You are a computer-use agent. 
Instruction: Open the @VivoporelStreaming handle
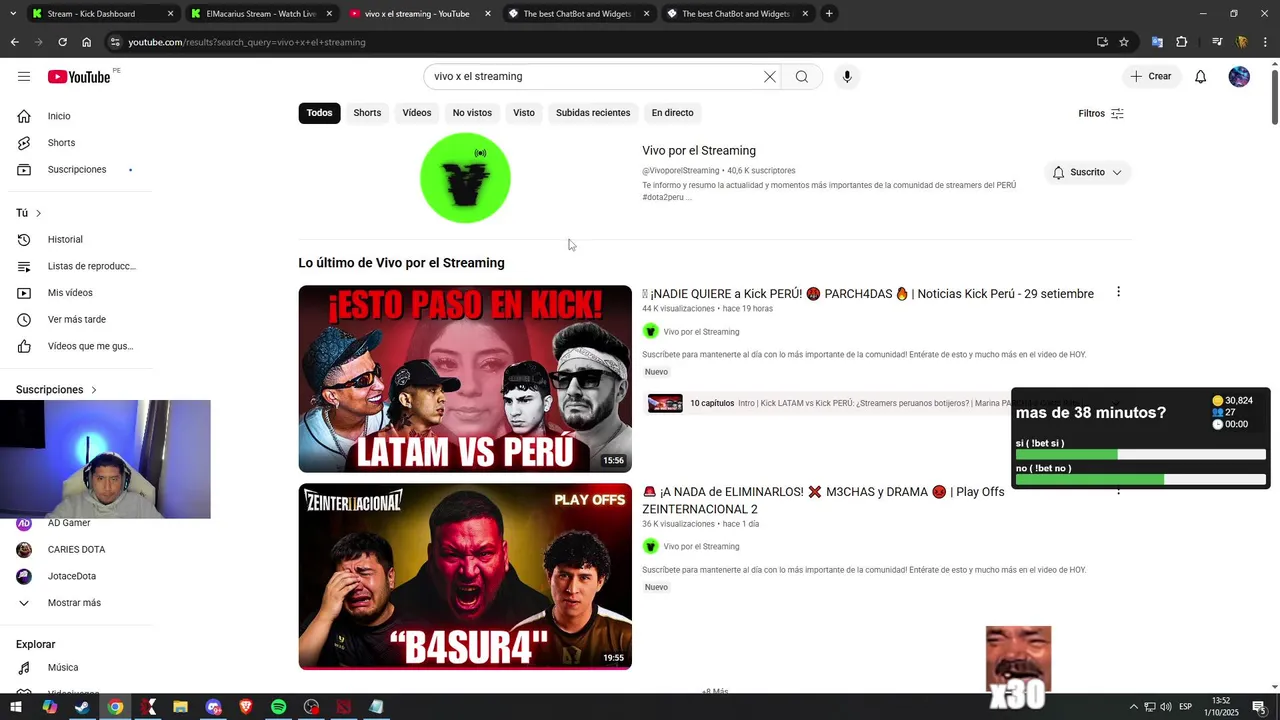point(681,171)
